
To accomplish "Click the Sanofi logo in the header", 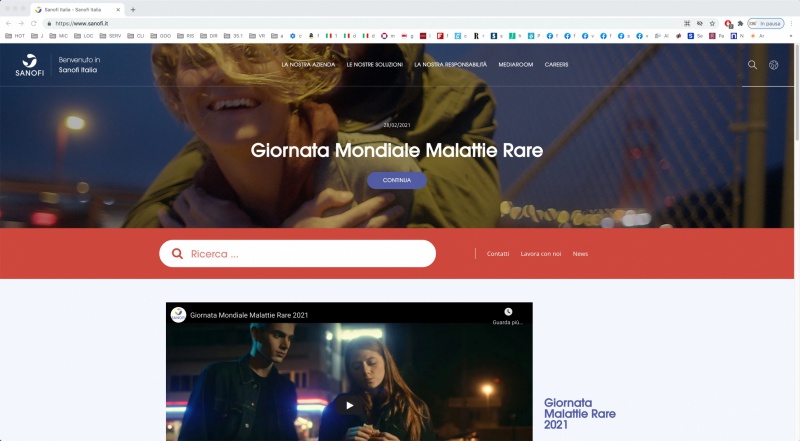I will (x=29, y=65).
